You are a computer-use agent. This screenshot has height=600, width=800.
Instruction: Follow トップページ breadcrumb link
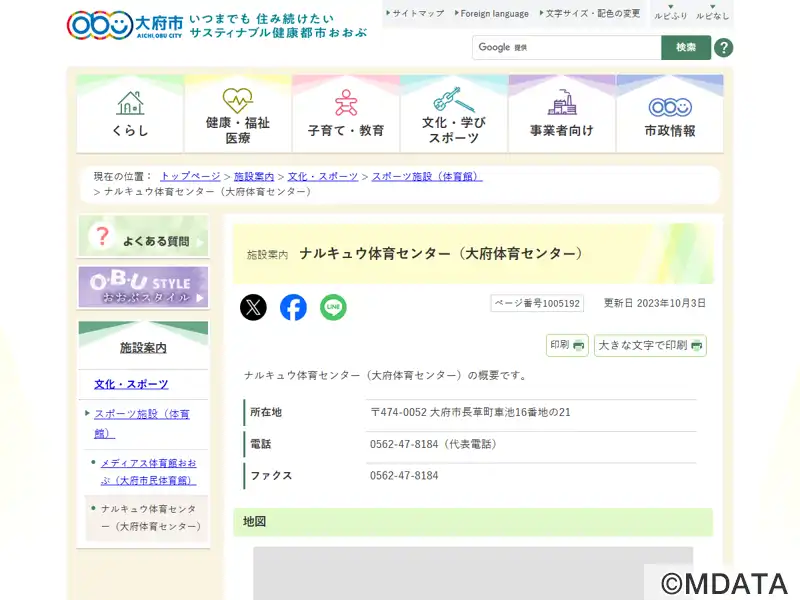190,176
